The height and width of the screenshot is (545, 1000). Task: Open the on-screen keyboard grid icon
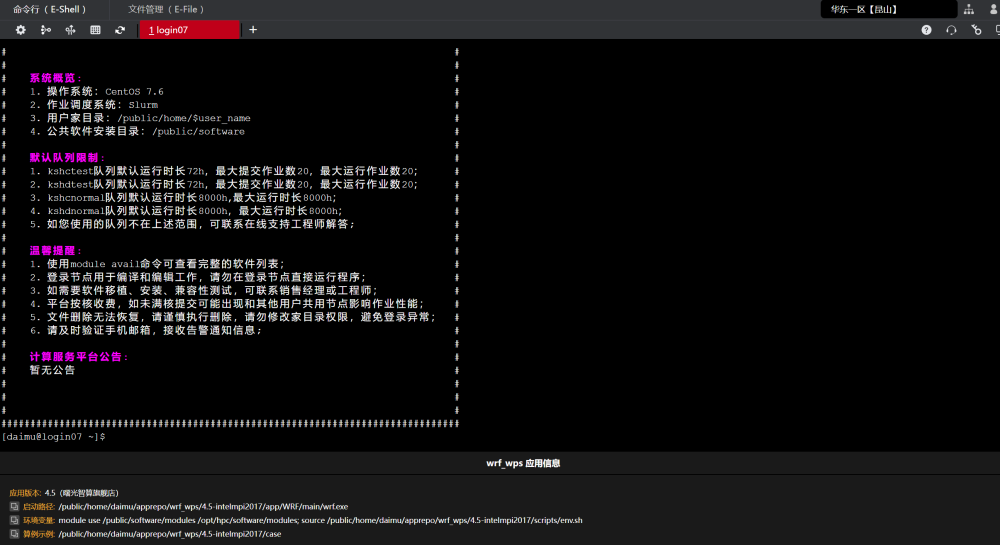coord(95,30)
